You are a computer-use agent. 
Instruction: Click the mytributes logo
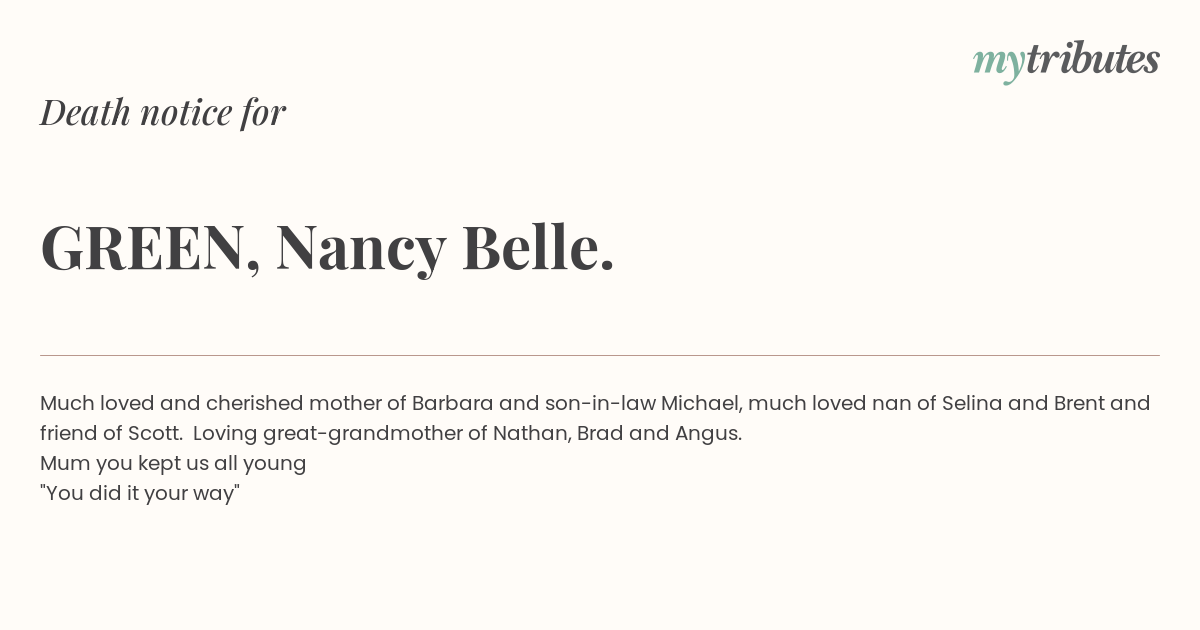coord(1066,61)
